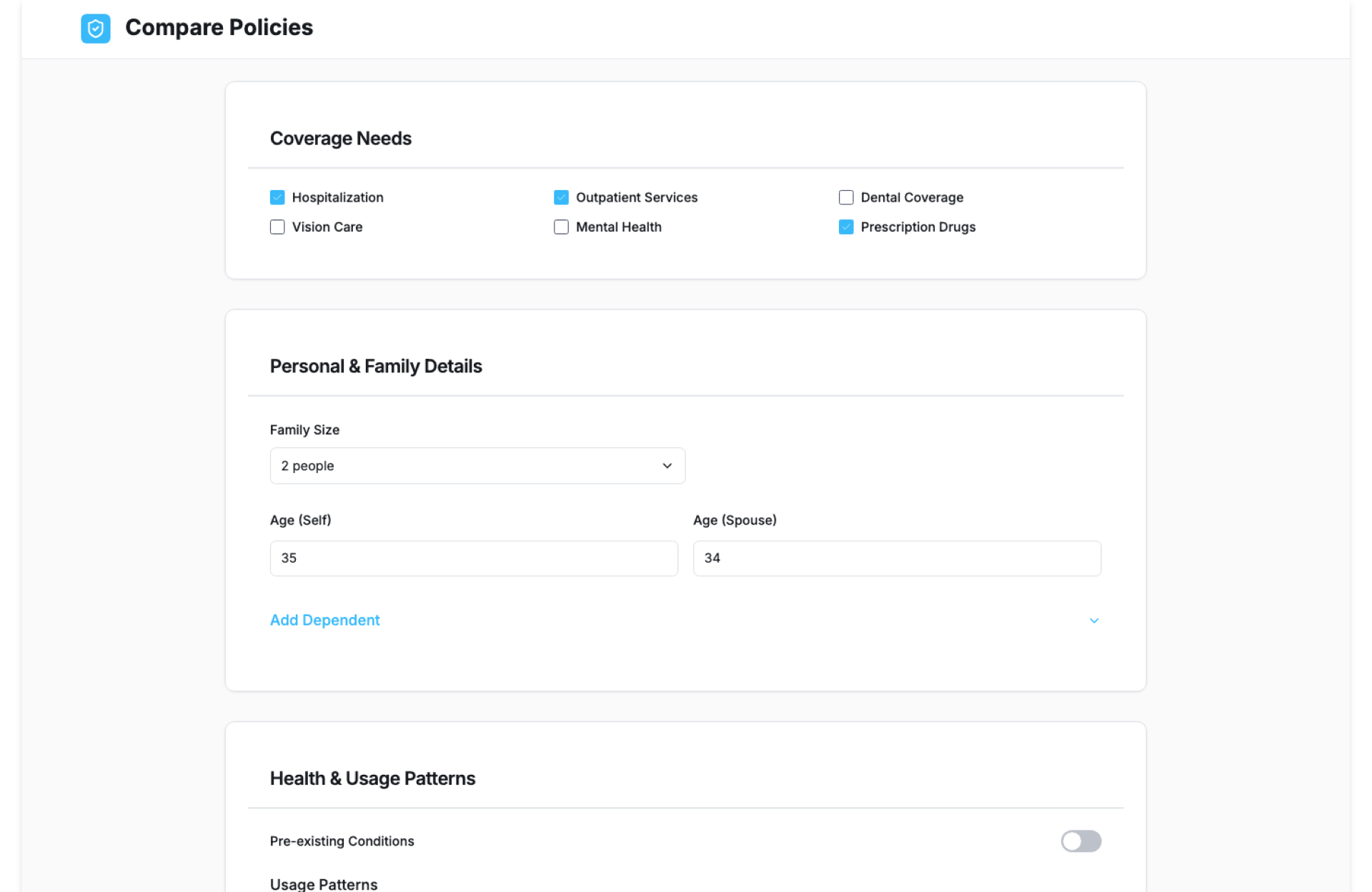Screen dimensions: 1372x892
Task: Expand the Add Dependent chevron
Action: pos(1093,620)
